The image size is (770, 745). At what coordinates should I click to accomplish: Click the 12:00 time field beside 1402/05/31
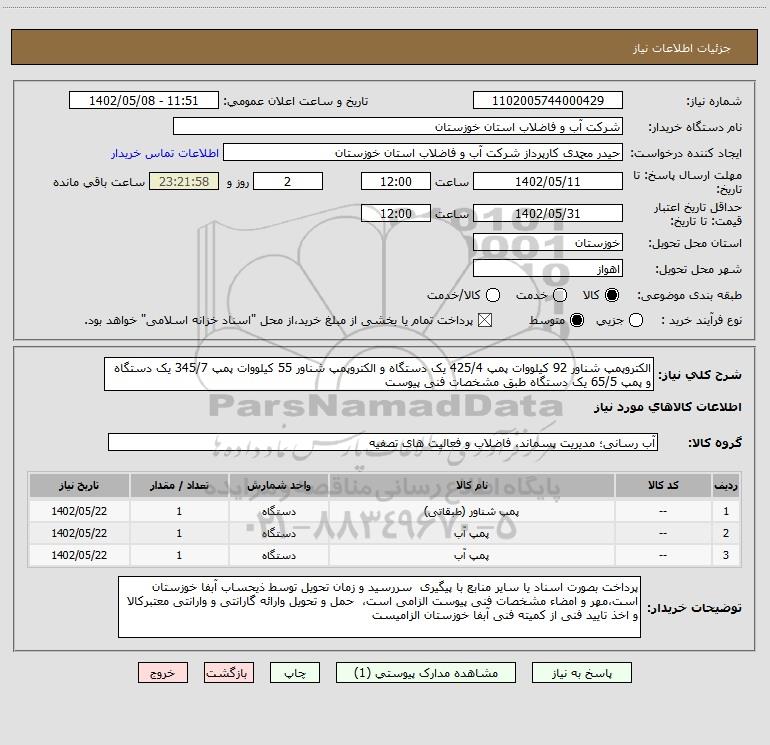[396, 213]
